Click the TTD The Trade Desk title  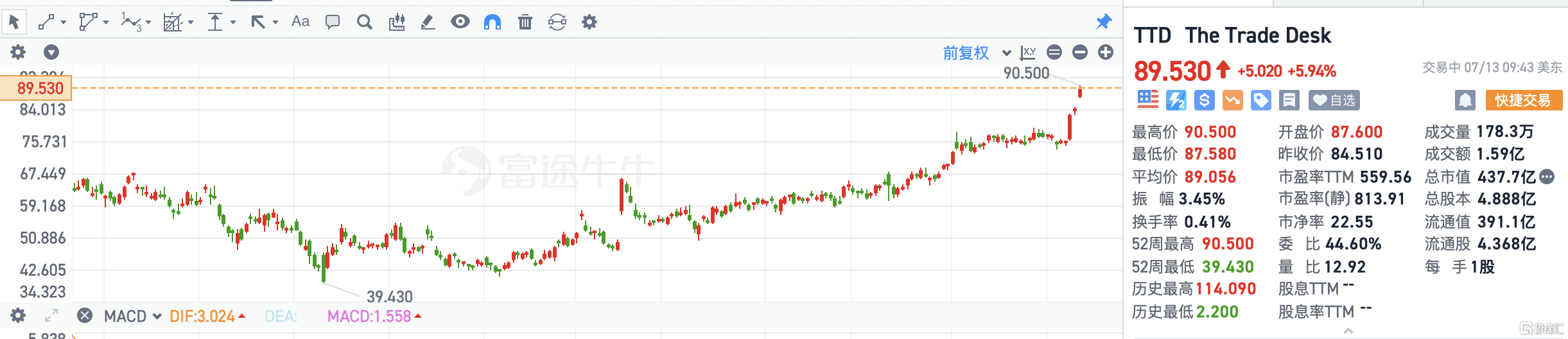(1232, 35)
